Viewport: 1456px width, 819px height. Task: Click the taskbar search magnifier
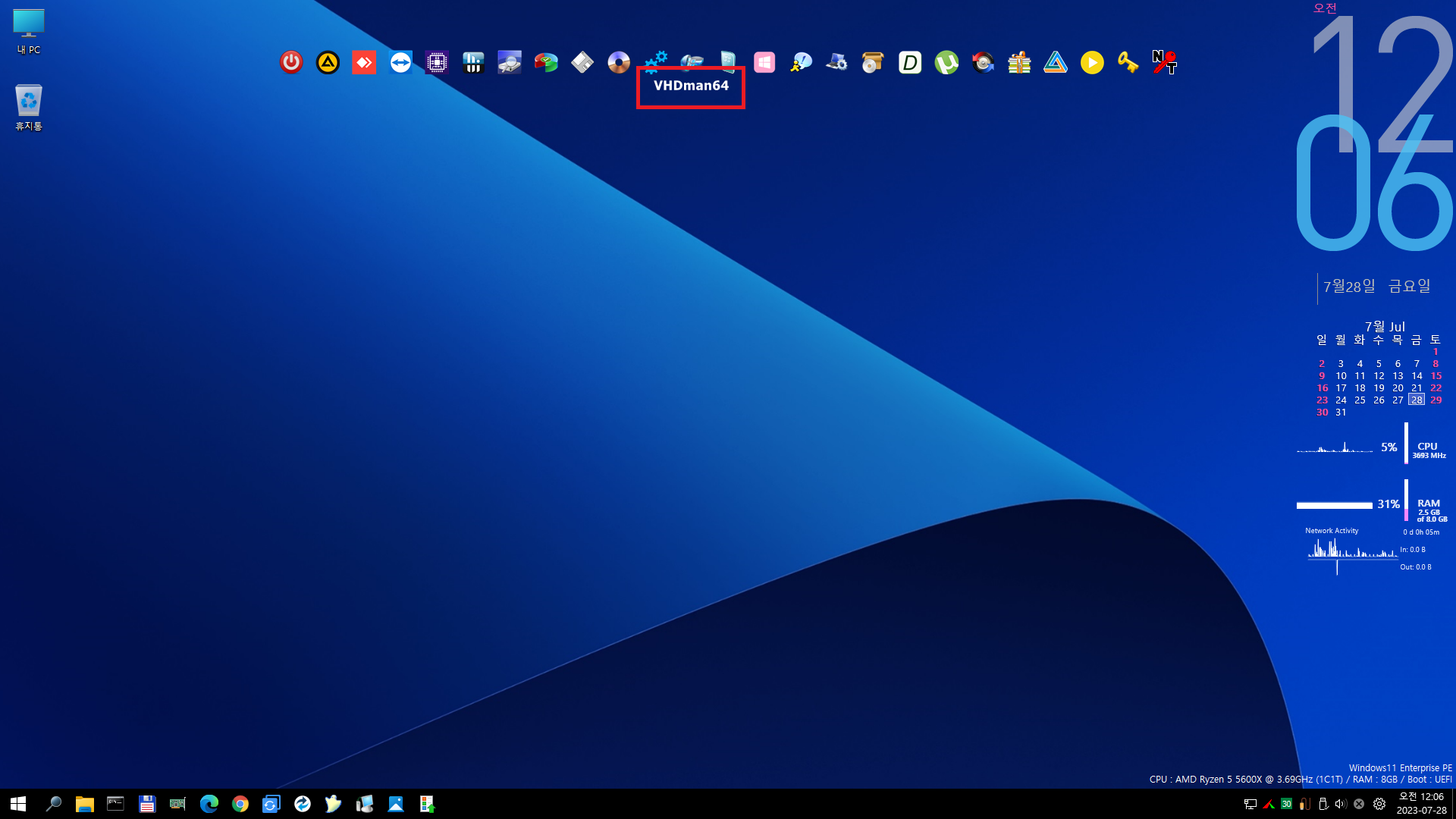(53, 804)
